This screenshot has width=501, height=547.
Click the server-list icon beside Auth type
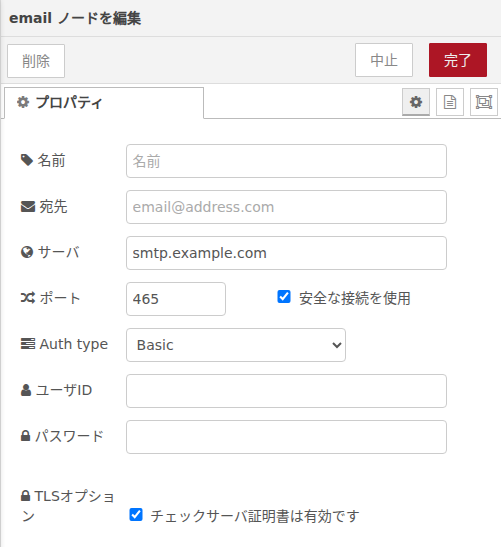[28, 344]
